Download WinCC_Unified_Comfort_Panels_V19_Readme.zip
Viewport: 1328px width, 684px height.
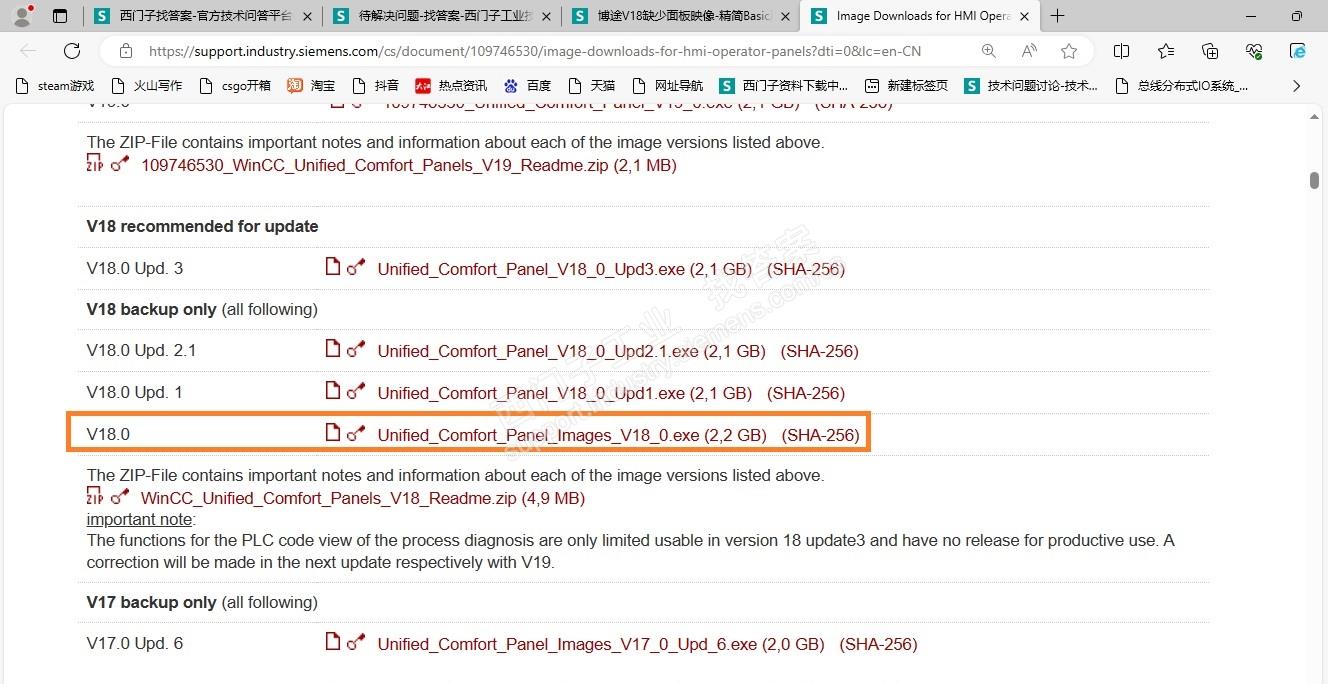(x=409, y=165)
